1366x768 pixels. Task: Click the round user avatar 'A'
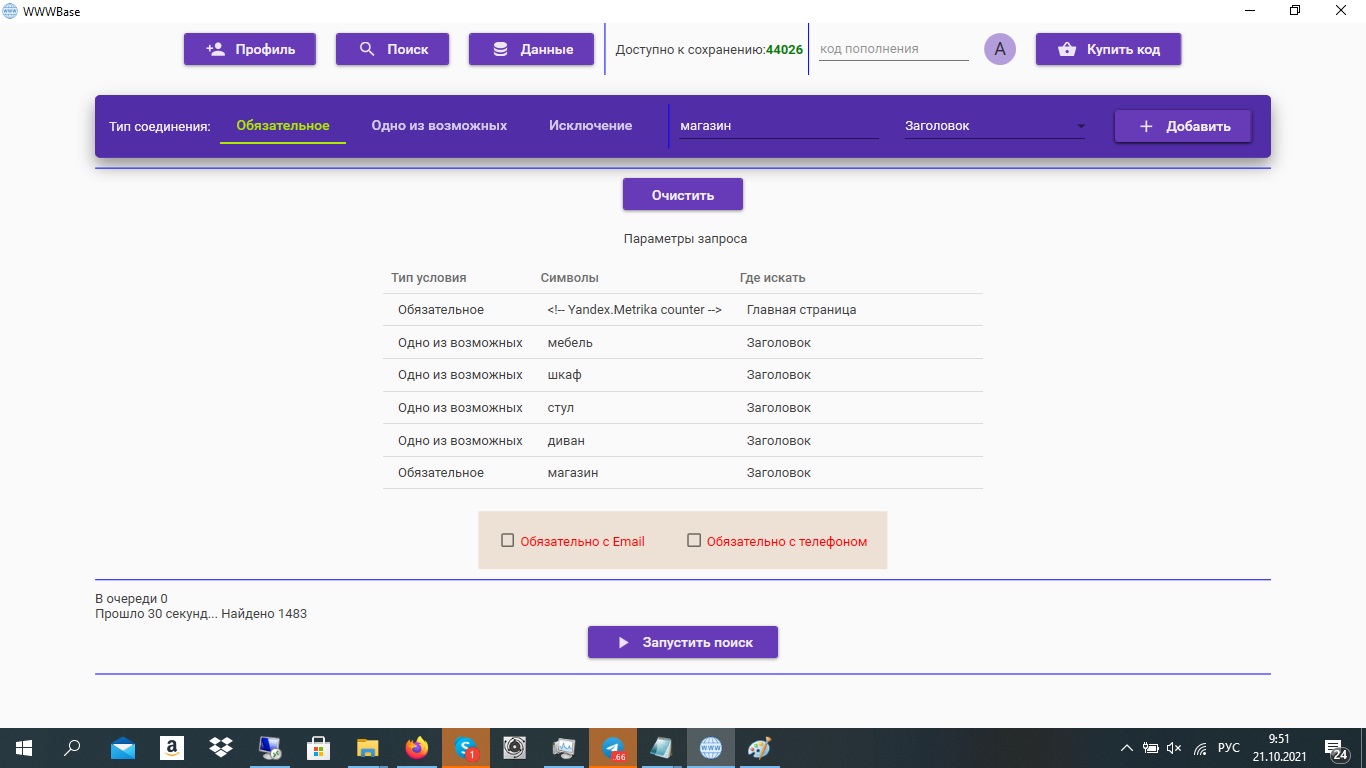[x=1000, y=49]
